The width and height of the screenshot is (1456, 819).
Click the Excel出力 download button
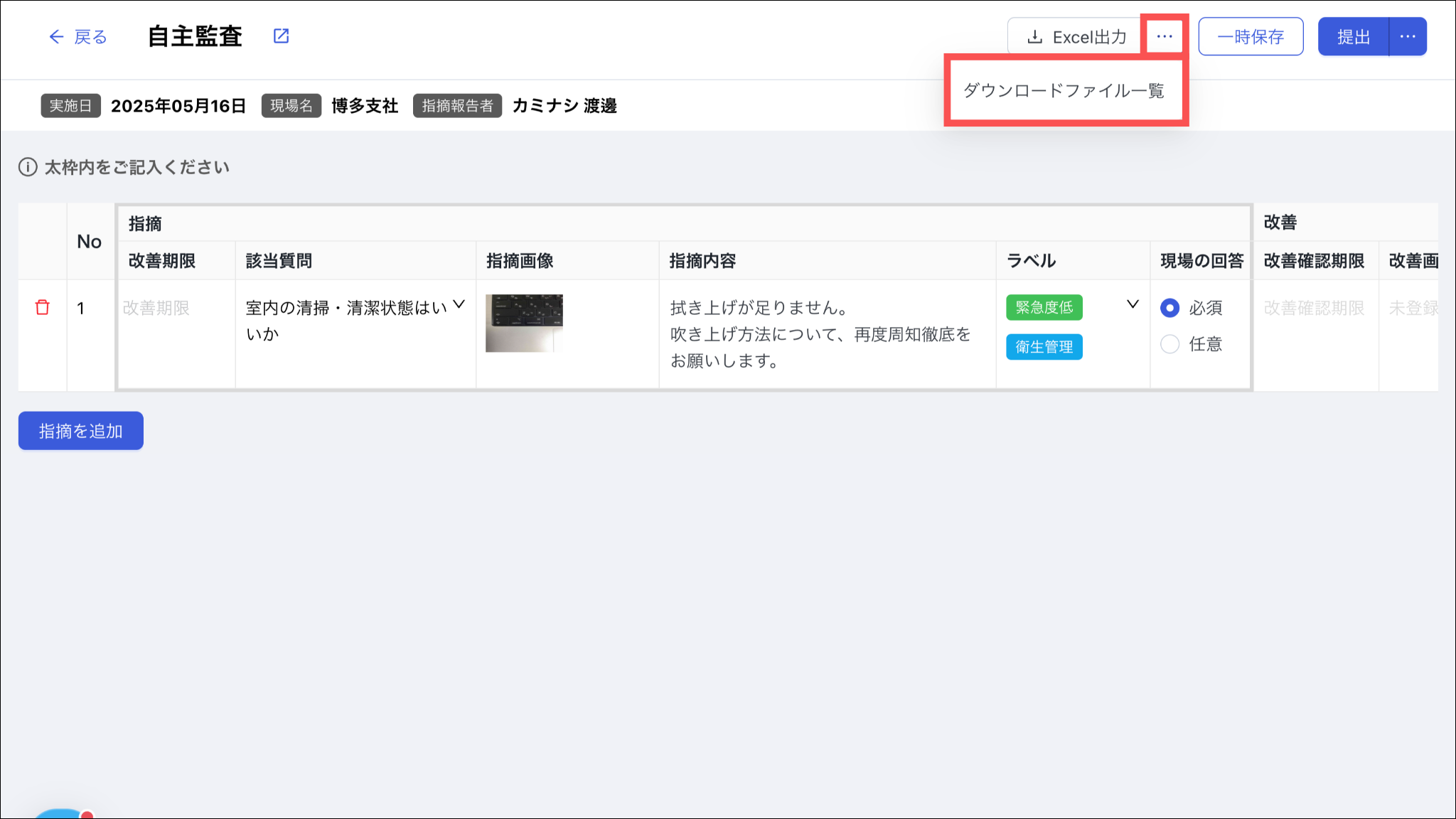point(1076,37)
